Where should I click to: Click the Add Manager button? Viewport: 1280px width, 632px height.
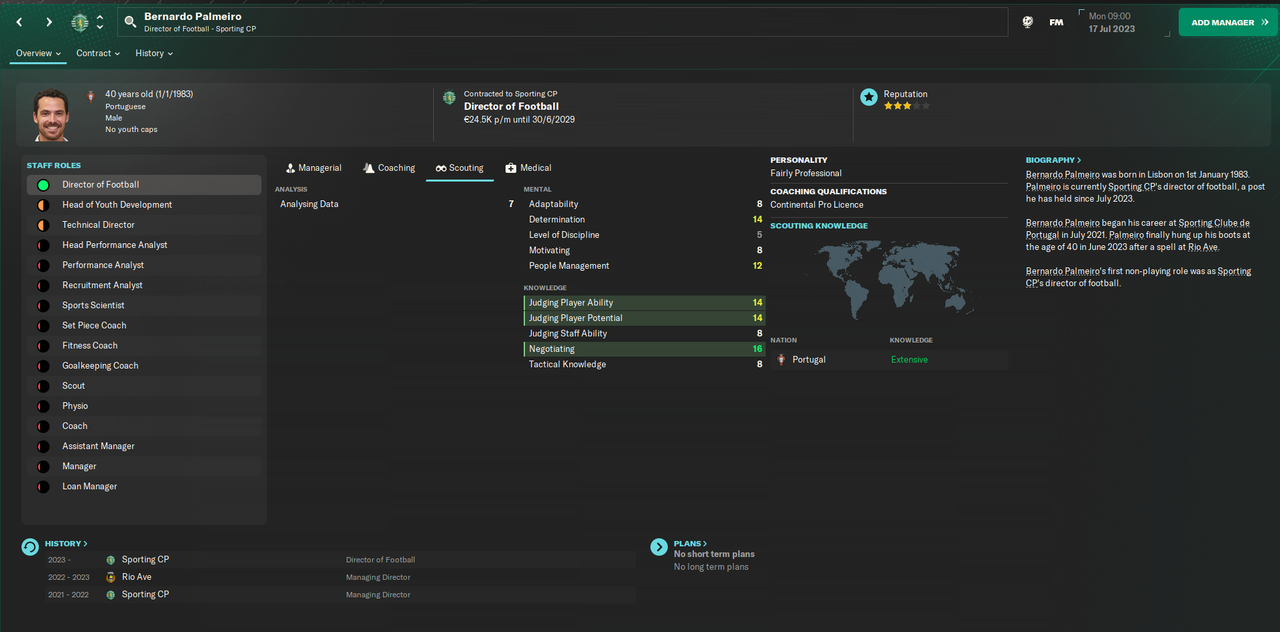tap(1228, 22)
